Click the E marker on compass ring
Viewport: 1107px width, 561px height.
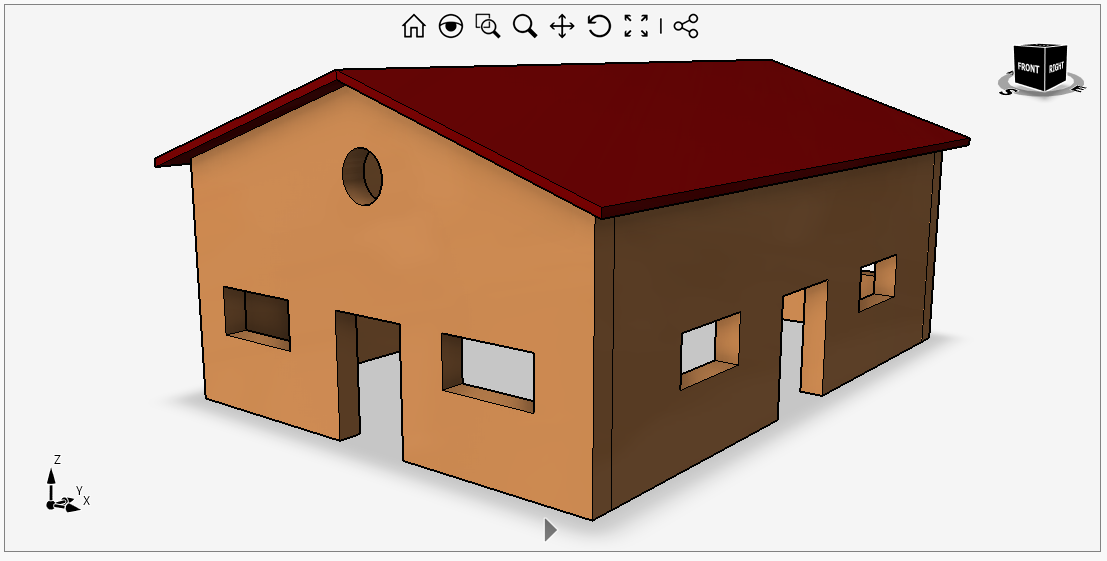[x=1078, y=88]
